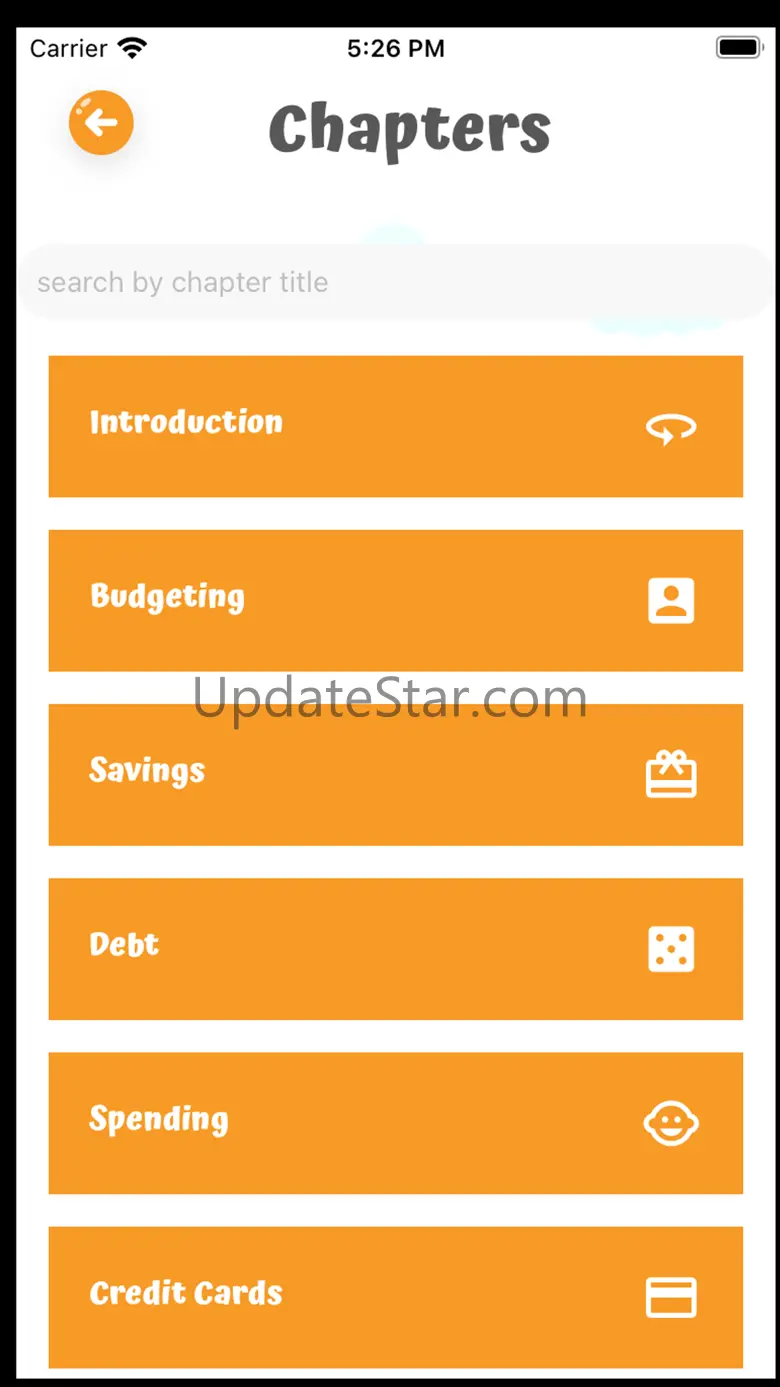Click the battery icon in status bar
Viewport: 780px width, 1387px height.
pos(740,48)
